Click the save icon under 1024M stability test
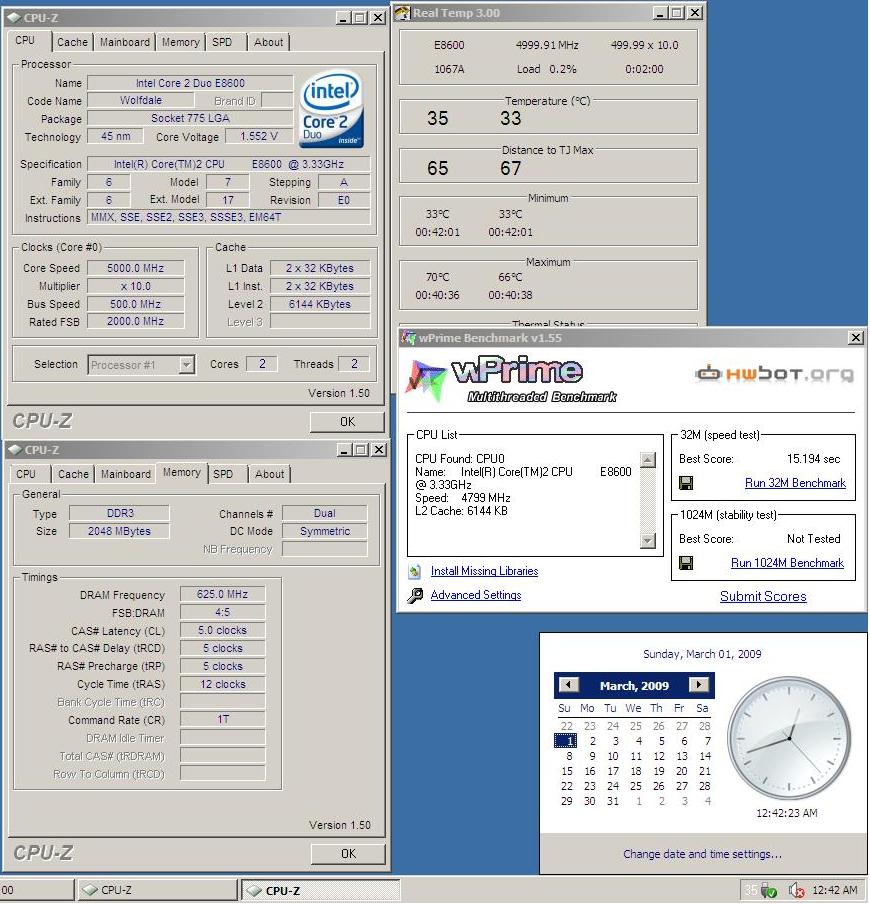The image size is (870, 905). click(686, 563)
